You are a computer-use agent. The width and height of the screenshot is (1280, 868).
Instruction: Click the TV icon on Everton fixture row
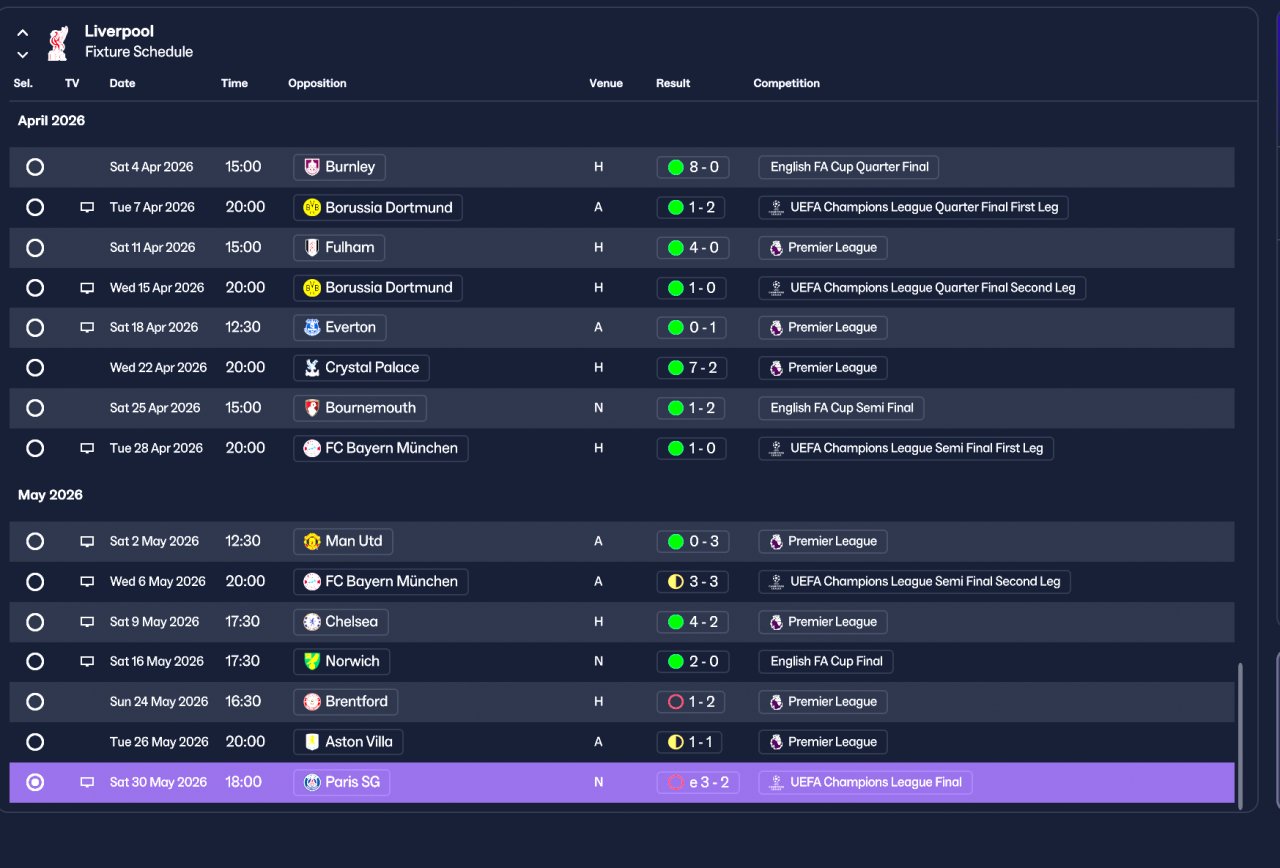coord(87,327)
